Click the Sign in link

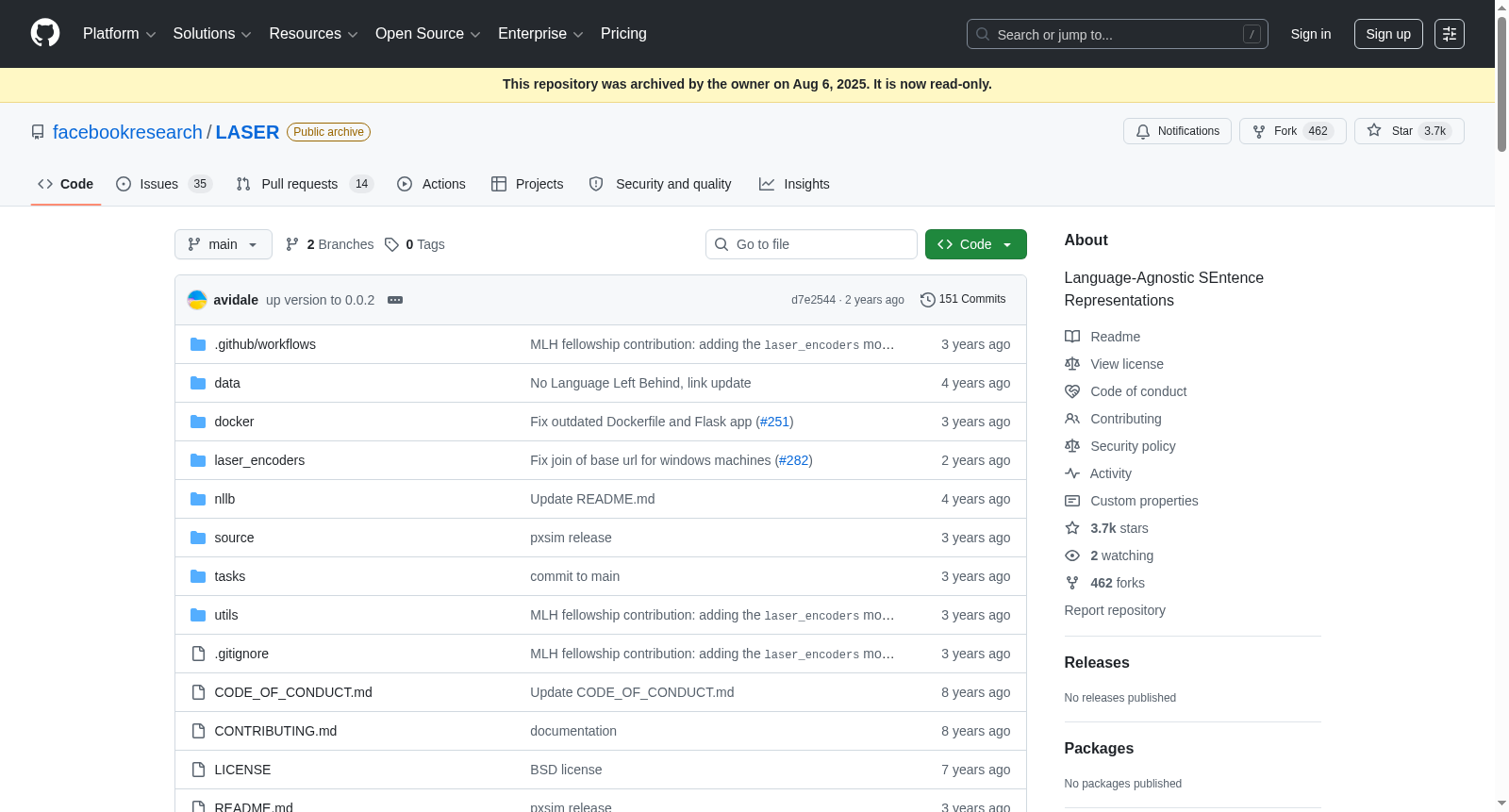(1311, 34)
